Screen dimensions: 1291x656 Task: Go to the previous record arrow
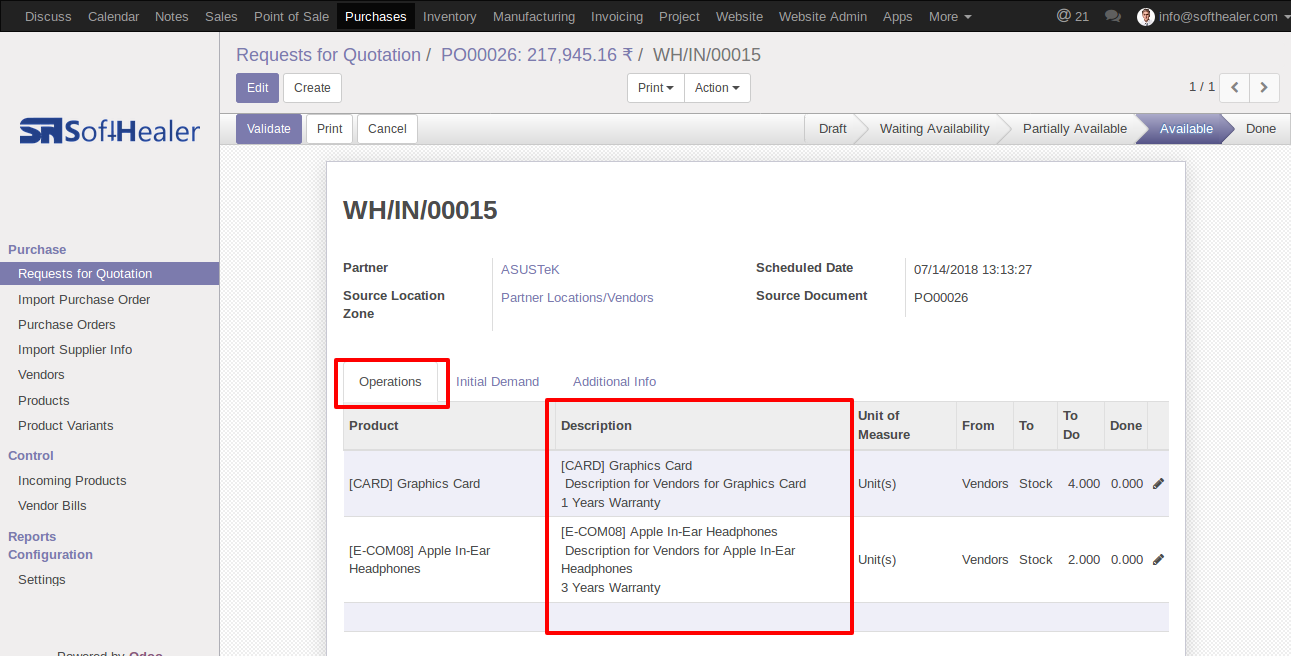click(1235, 88)
